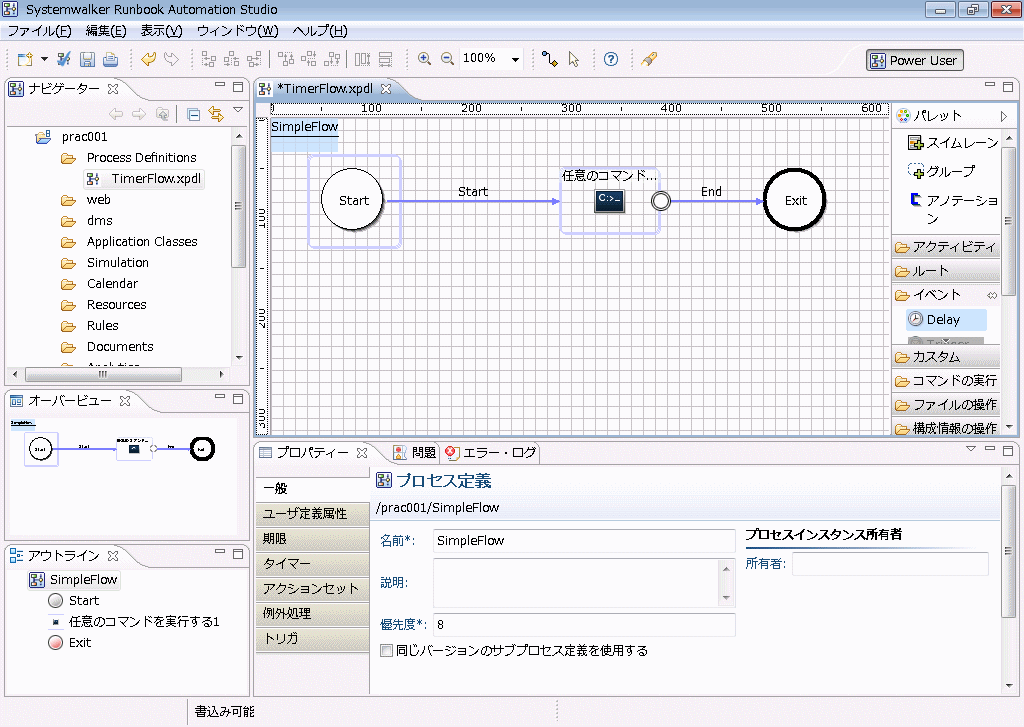Image resolution: width=1024 pixels, height=727 pixels.
Task: Select the Rules folder
Action: tap(103, 325)
